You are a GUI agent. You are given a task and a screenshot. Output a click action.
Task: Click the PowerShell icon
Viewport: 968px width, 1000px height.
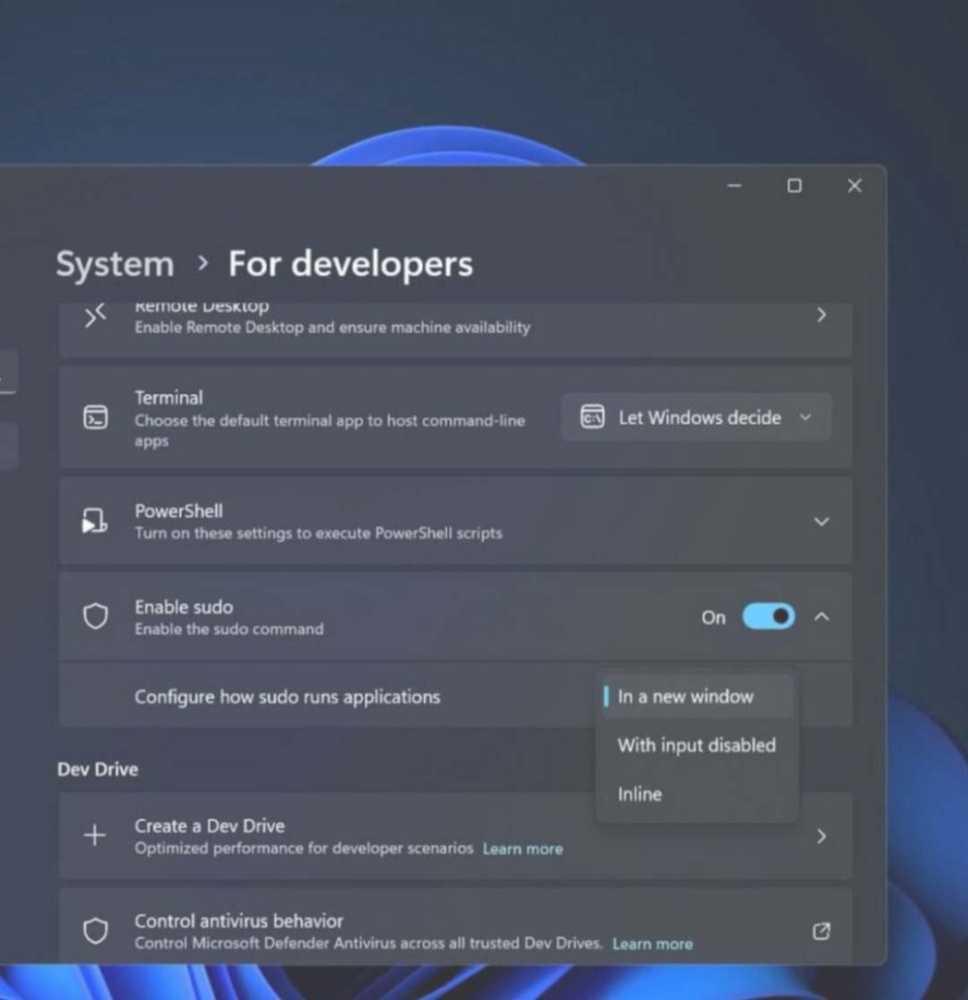(95, 520)
